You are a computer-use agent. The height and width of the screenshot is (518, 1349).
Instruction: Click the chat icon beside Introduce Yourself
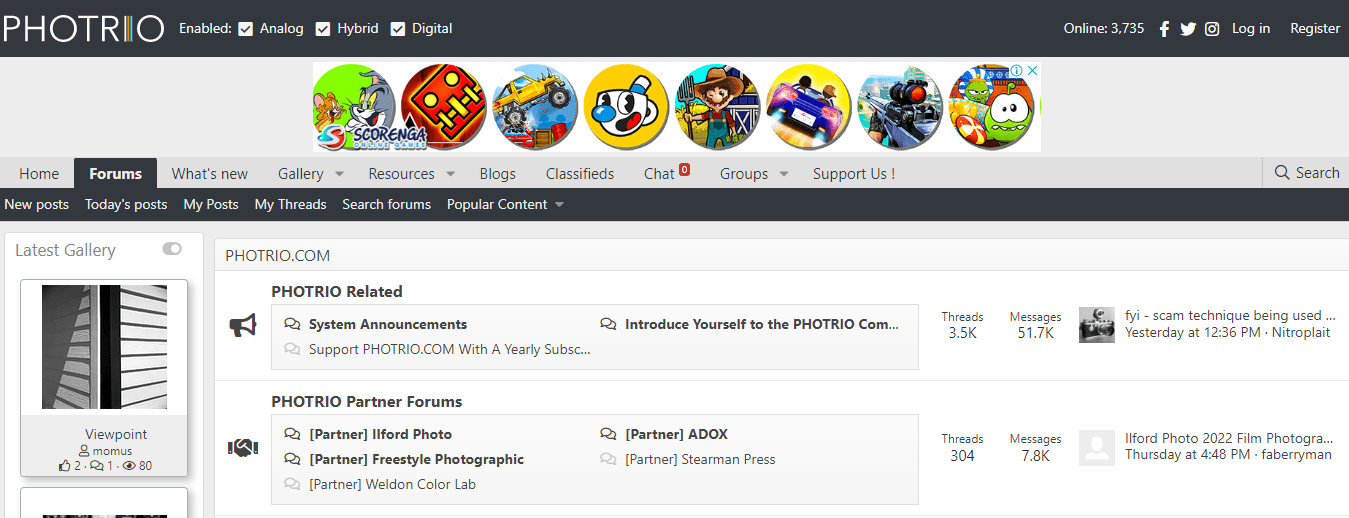(608, 324)
